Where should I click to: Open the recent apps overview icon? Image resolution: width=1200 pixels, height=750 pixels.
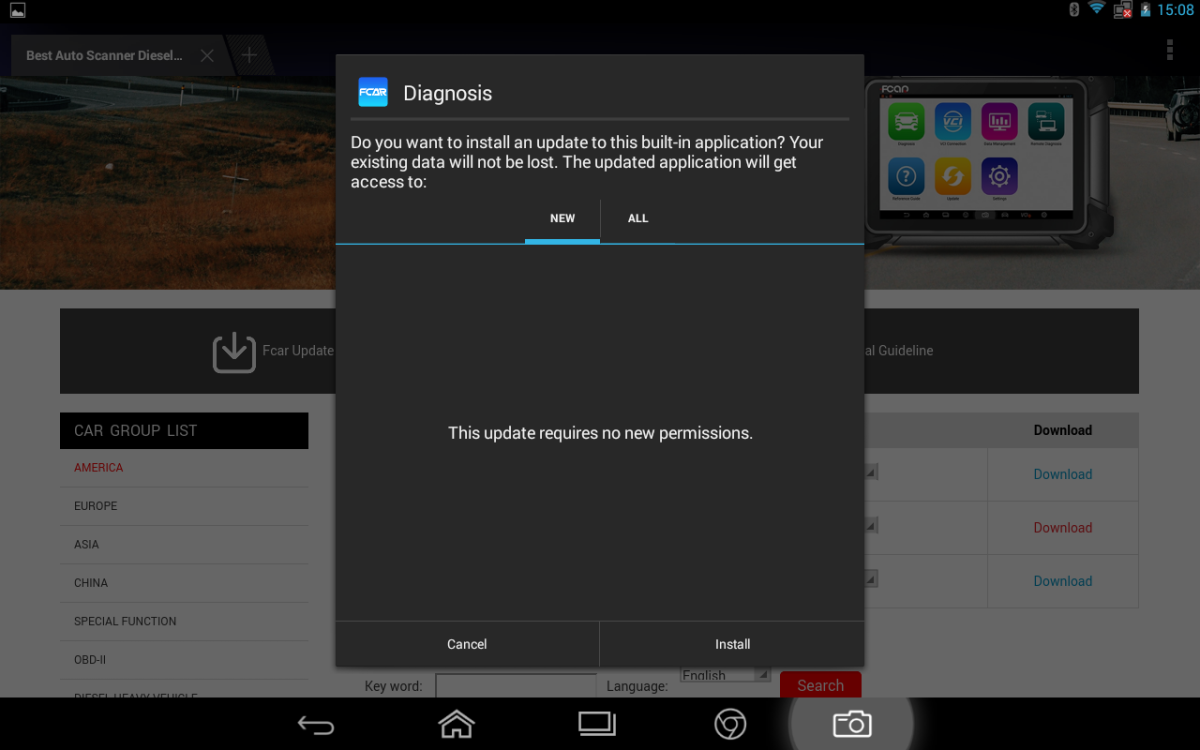(x=597, y=723)
